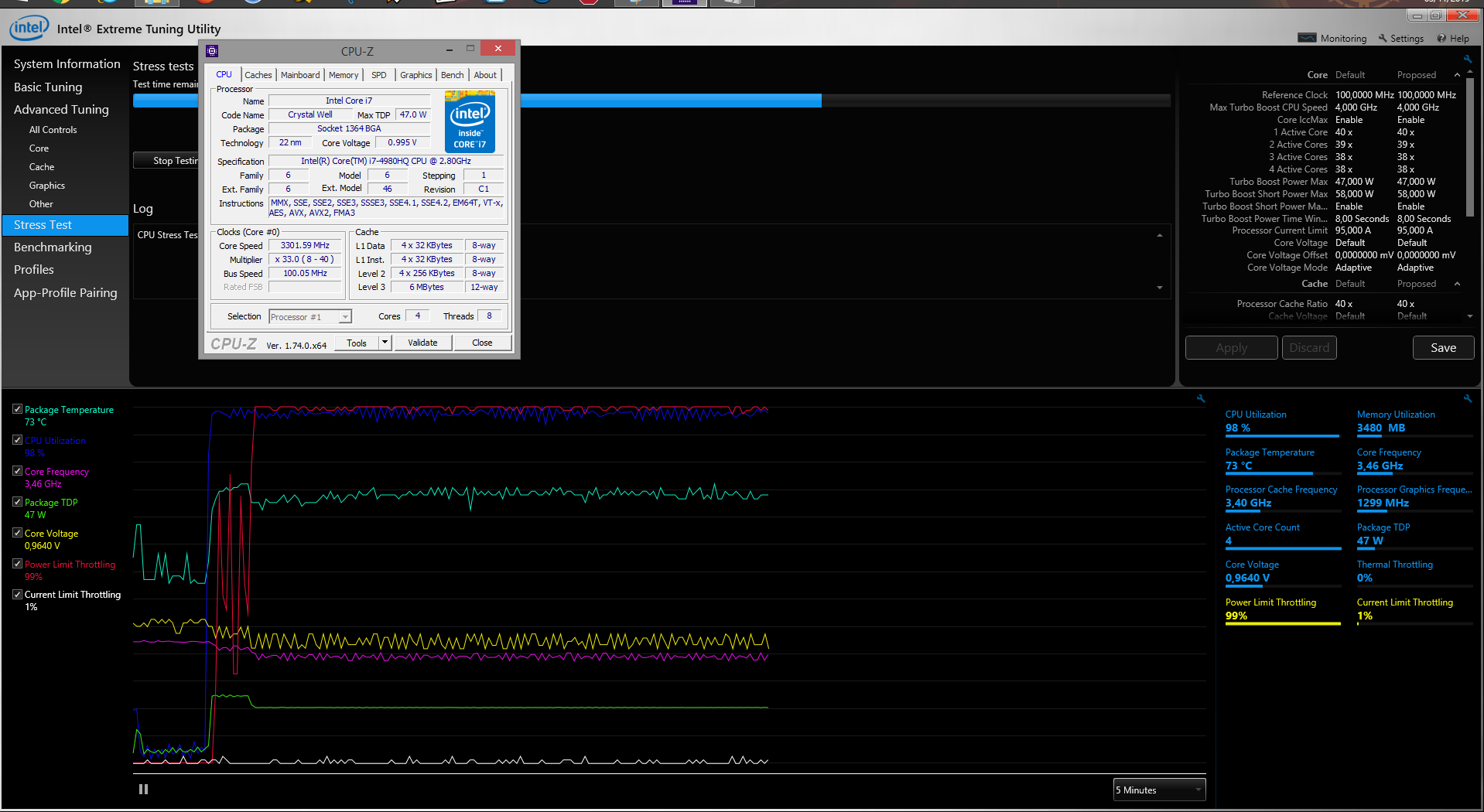Toggle Package TDP graph checkbox

tap(17, 502)
